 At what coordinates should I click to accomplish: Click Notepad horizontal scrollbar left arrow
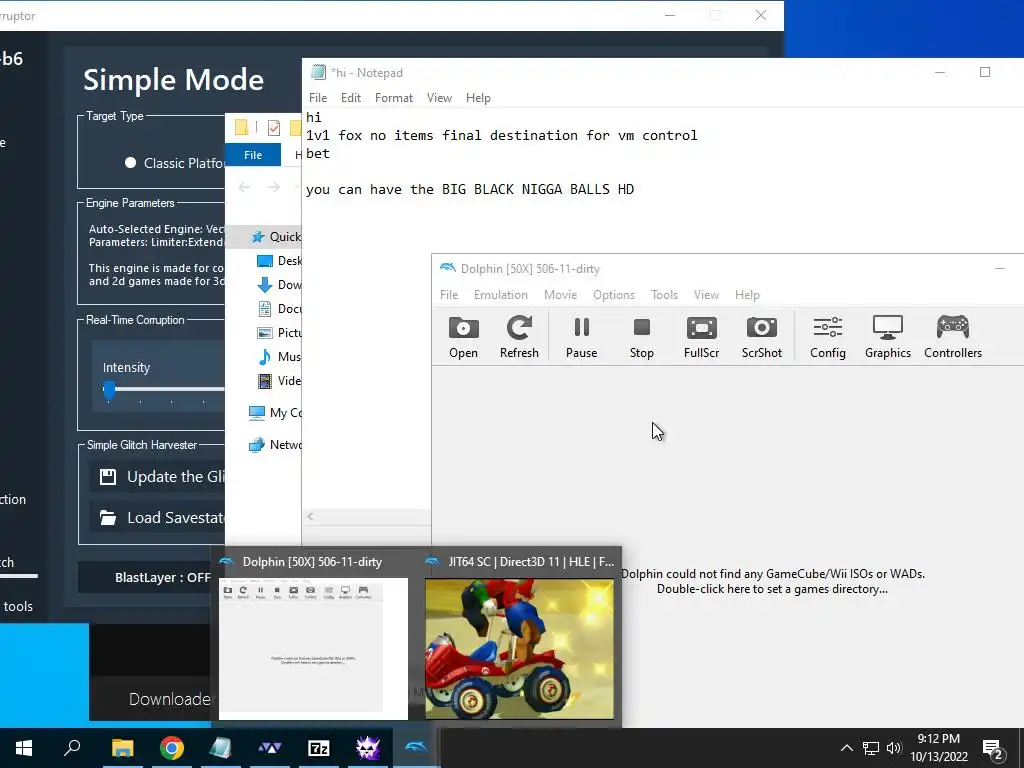tap(310, 517)
